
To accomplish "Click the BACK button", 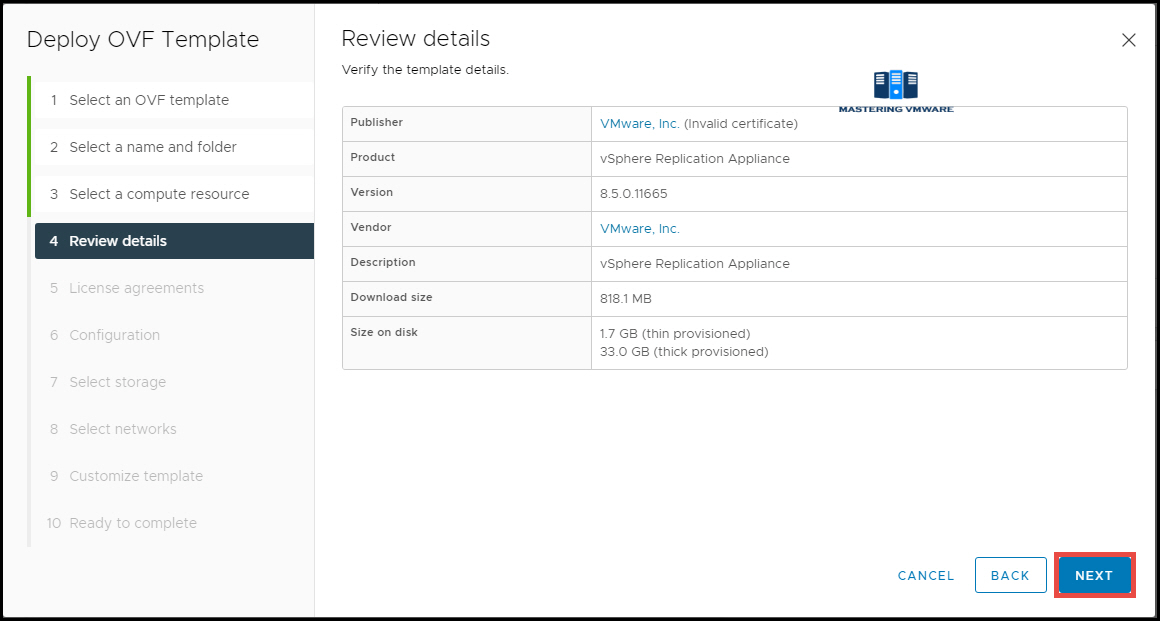I will tap(1010, 575).
